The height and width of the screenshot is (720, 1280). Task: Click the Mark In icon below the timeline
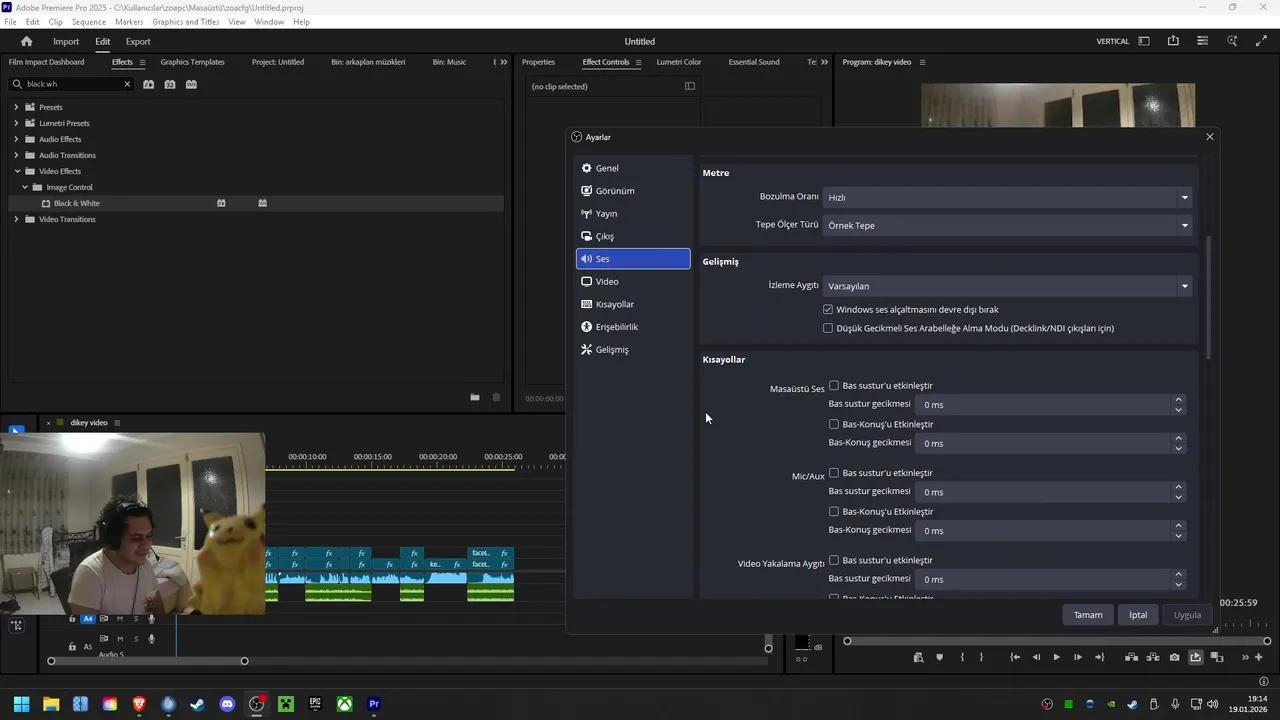click(x=962, y=657)
